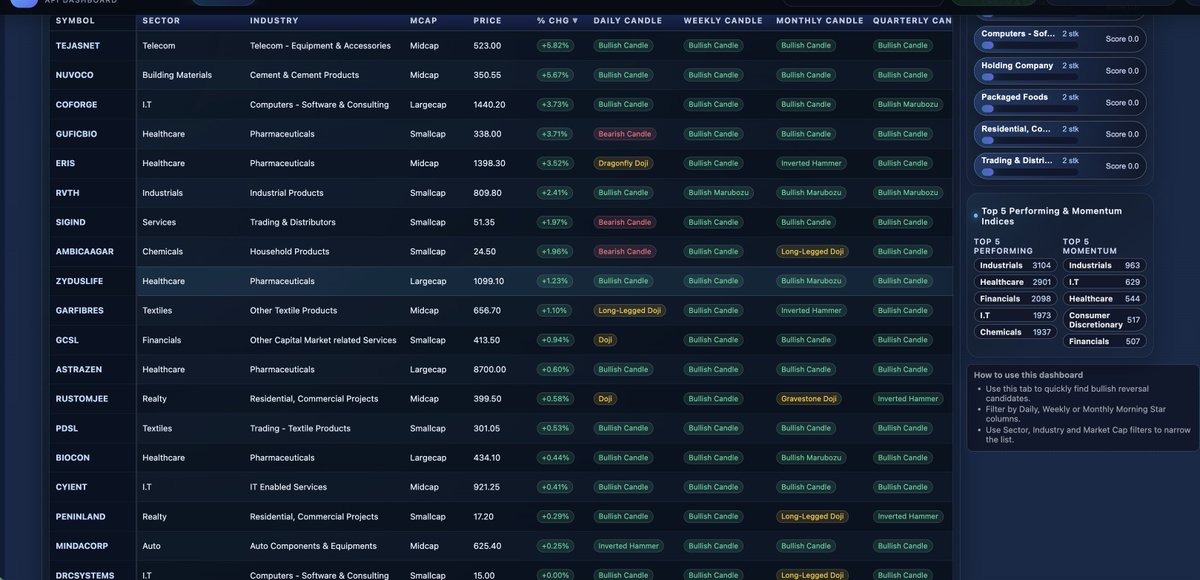Image resolution: width=1200 pixels, height=580 pixels.
Task: Open the Computers - Sof… industry card
Action: click(x=1060, y=39)
